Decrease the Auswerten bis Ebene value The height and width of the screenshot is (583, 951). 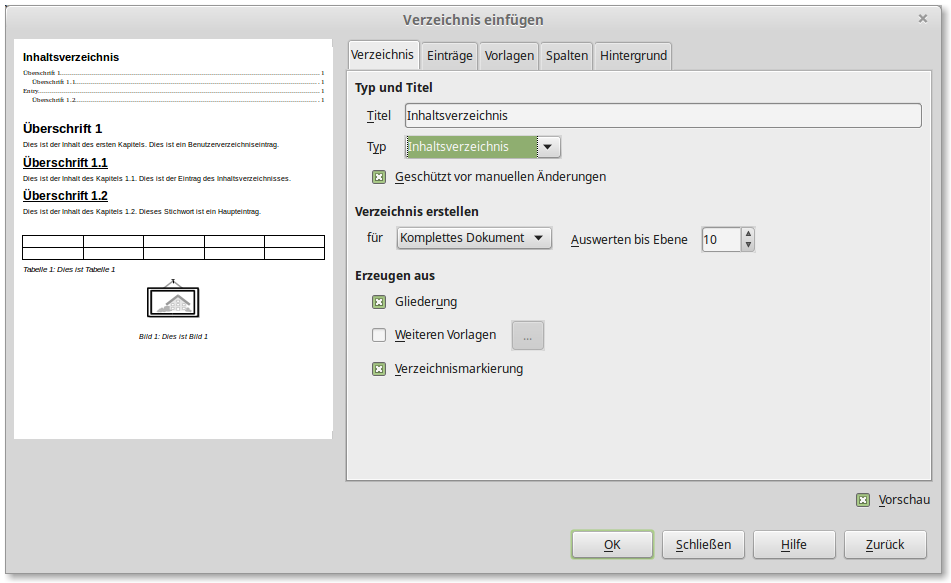point(748,245)
